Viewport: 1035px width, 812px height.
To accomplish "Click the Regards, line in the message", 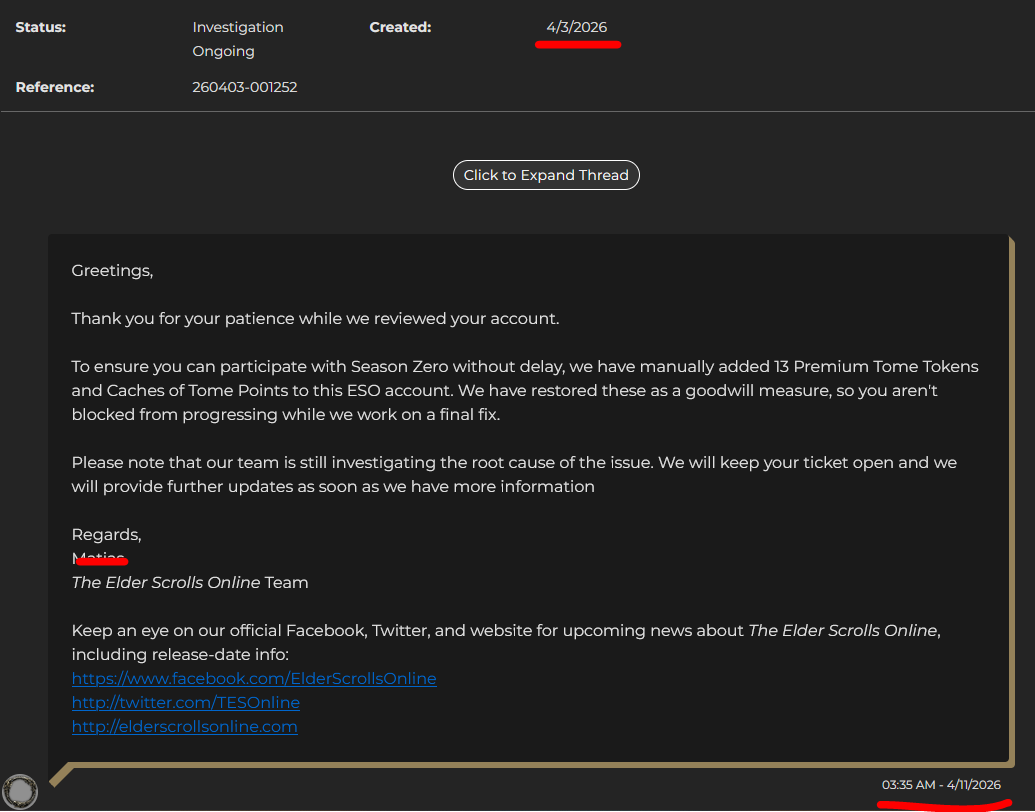I will tap(106, 534).
